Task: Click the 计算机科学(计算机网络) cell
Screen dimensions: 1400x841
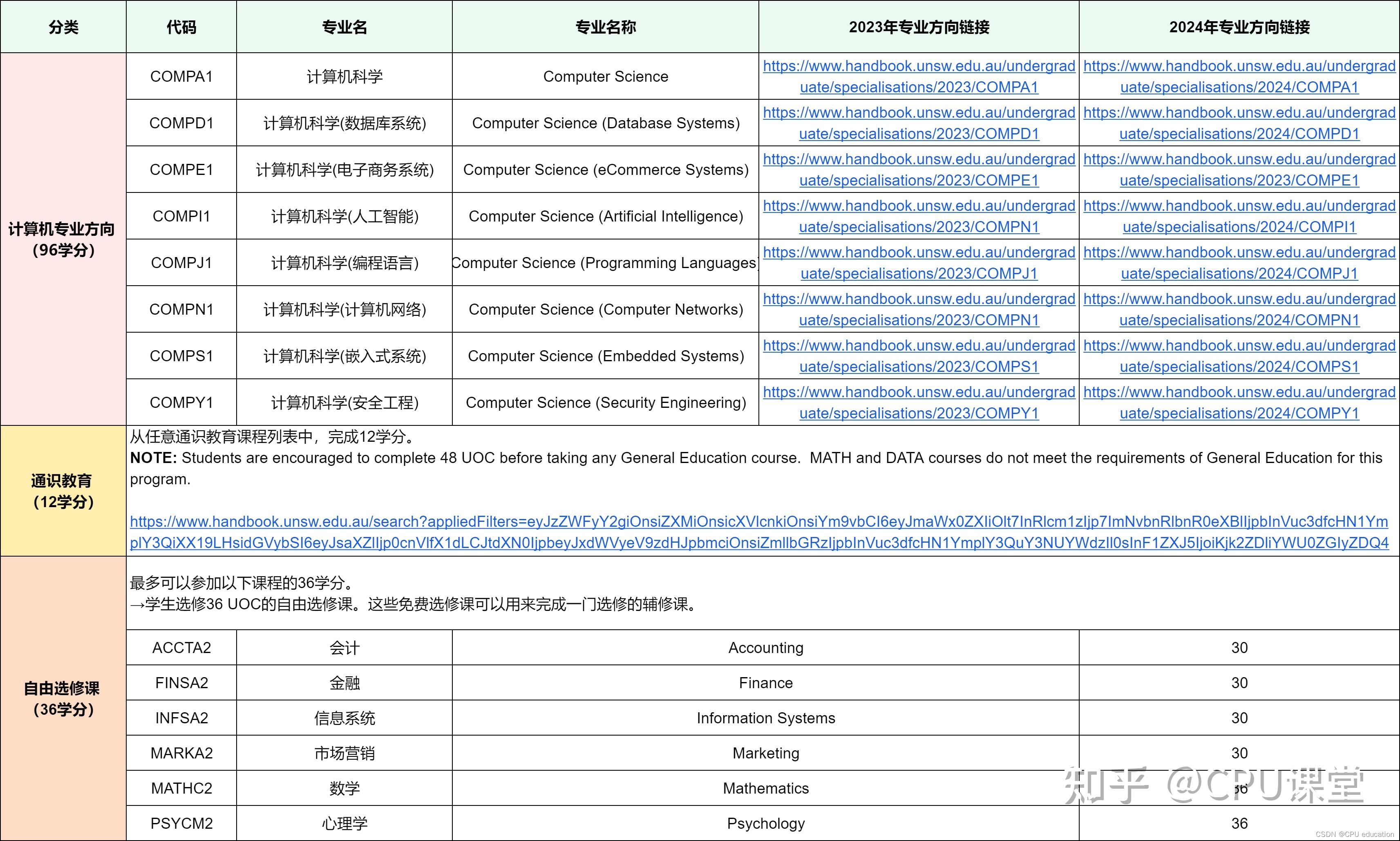Action: (x=344, y=309)
